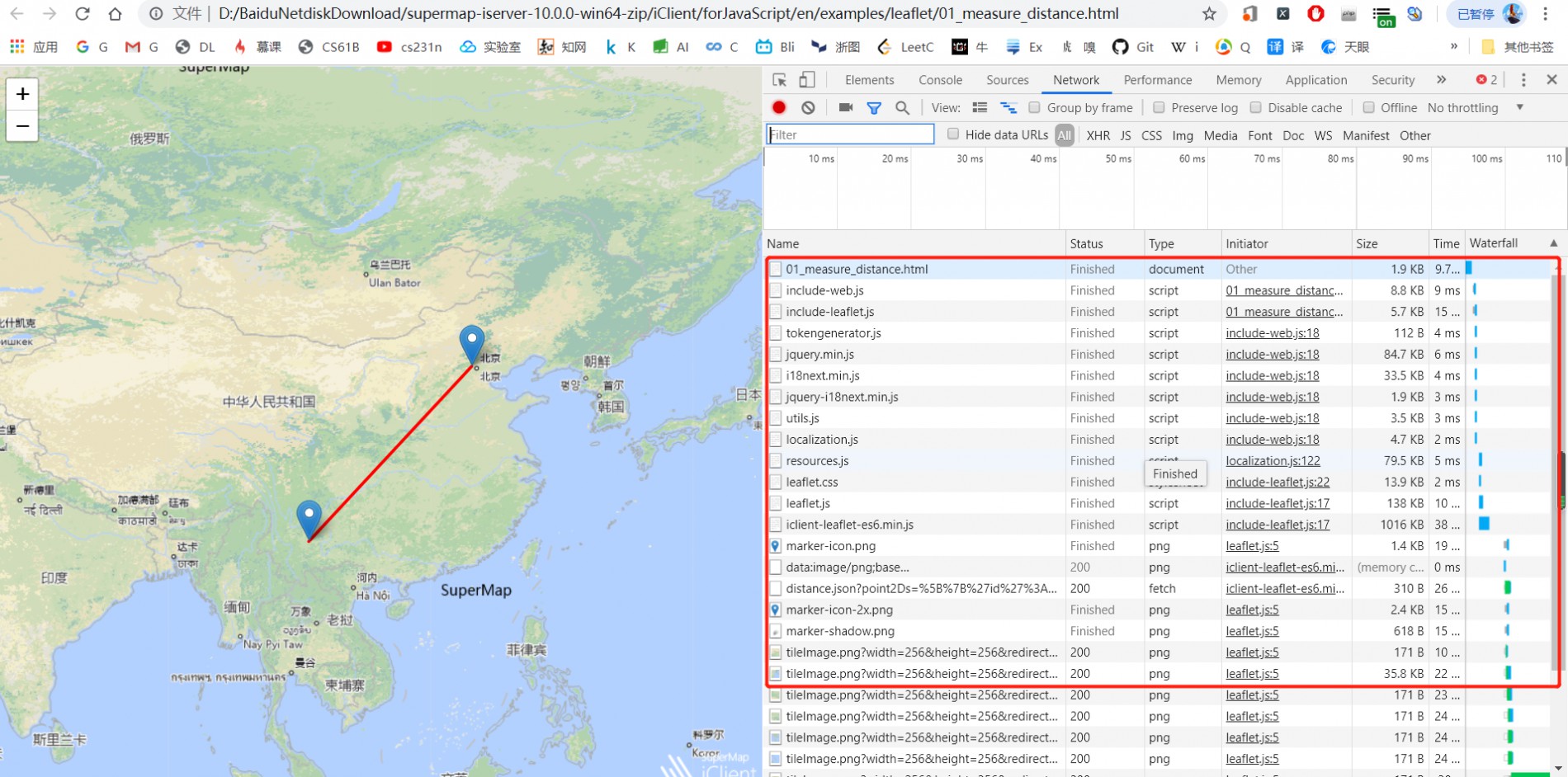This screenshot has height=777, width=1568.
Task: Open the include-leaflet.js:22 initiator link
Action: coord(1278,483)
